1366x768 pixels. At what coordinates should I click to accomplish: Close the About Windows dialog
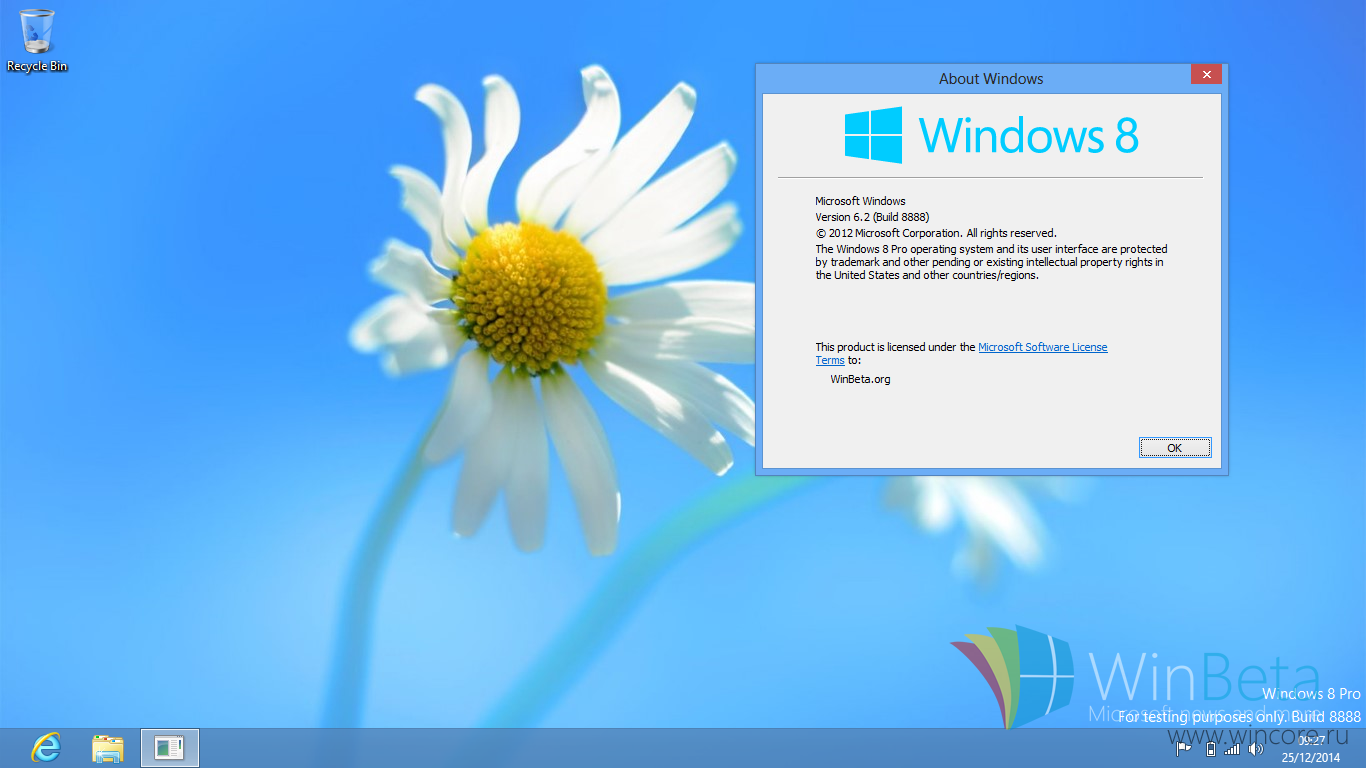pos(1206,75)
